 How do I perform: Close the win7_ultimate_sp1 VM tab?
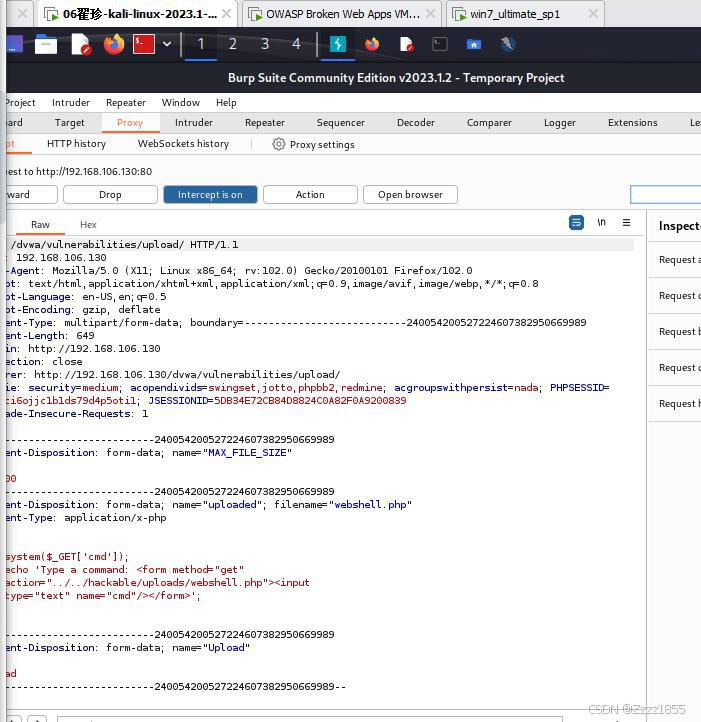click(x=593, y=14)
